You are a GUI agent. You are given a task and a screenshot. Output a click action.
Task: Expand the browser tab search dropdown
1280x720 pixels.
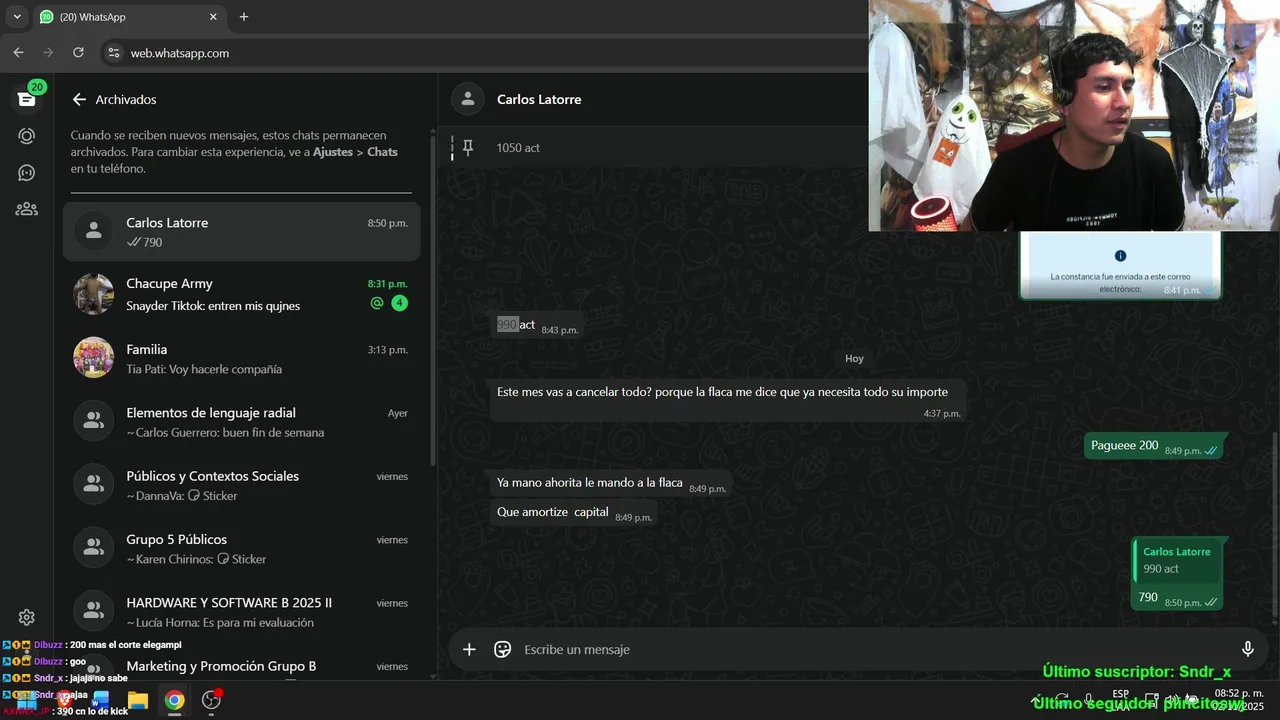coord(17,17)
